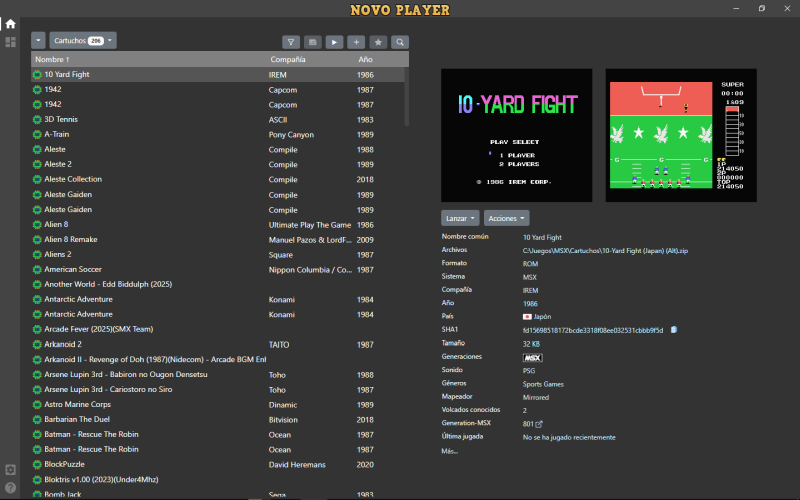800x500 pixels.
Task: Click cartridge icon beside BlockPuzzle
Action: [x=37, y=465]
